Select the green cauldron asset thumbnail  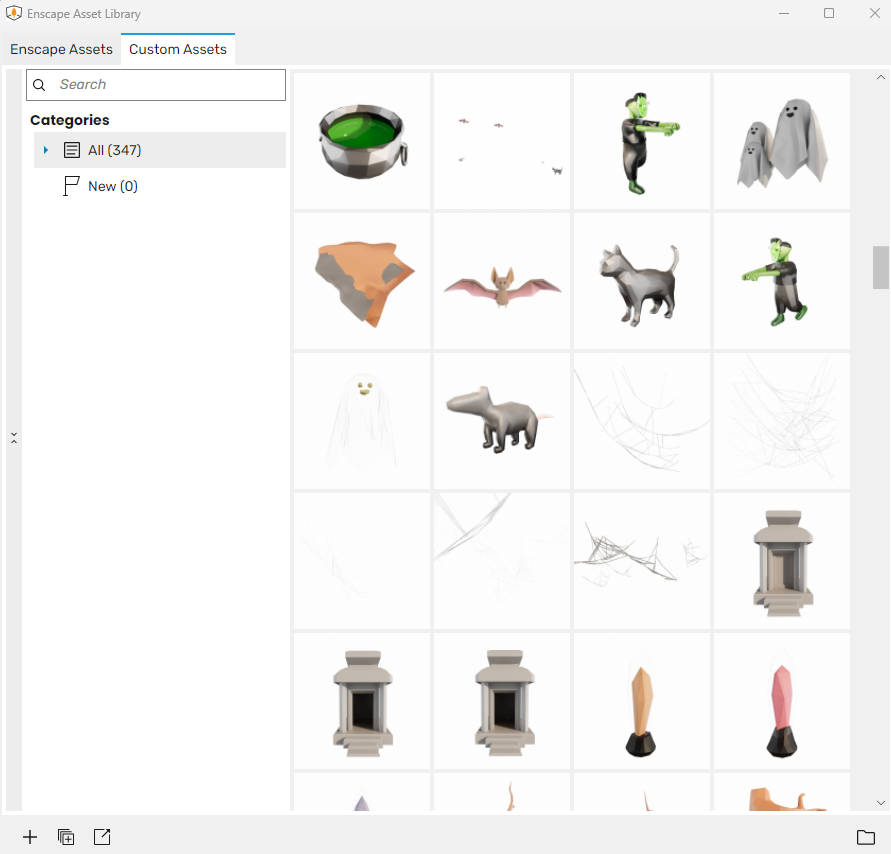point(361,140)
